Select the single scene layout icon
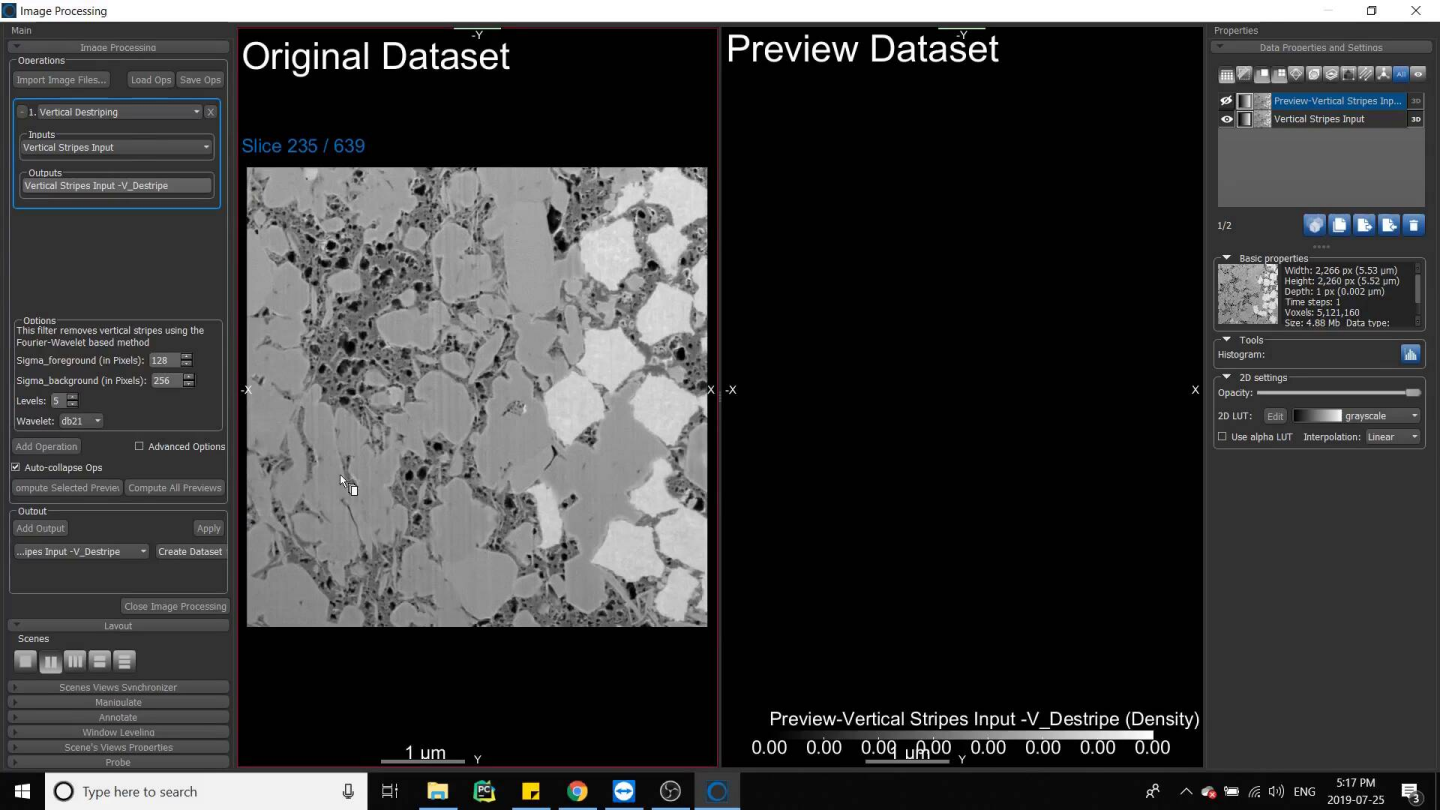The image size is (1440, 810). (x=25, y=661)
